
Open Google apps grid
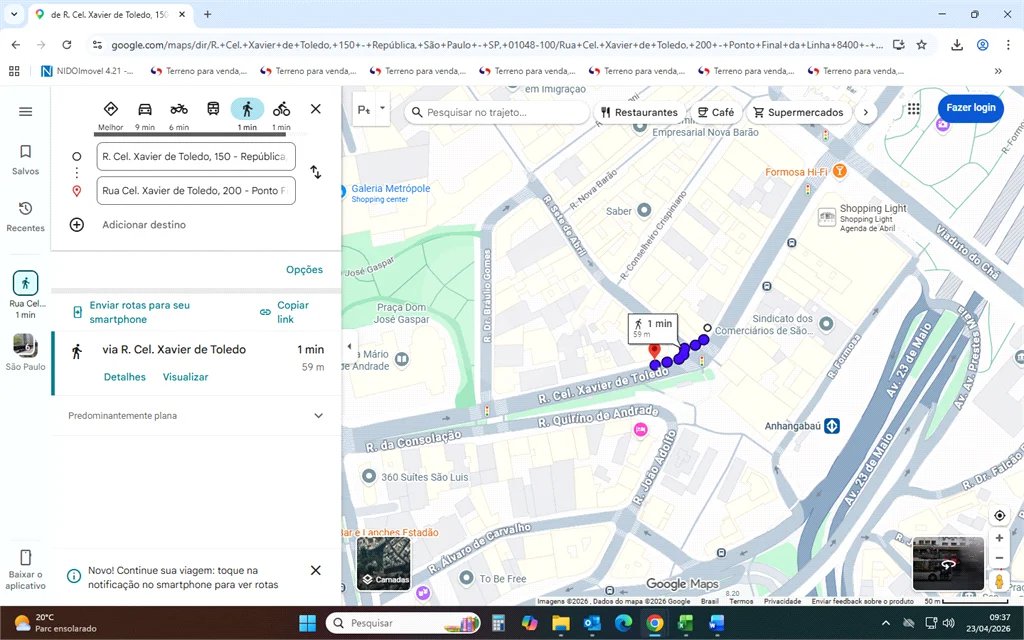pos(913,108)
